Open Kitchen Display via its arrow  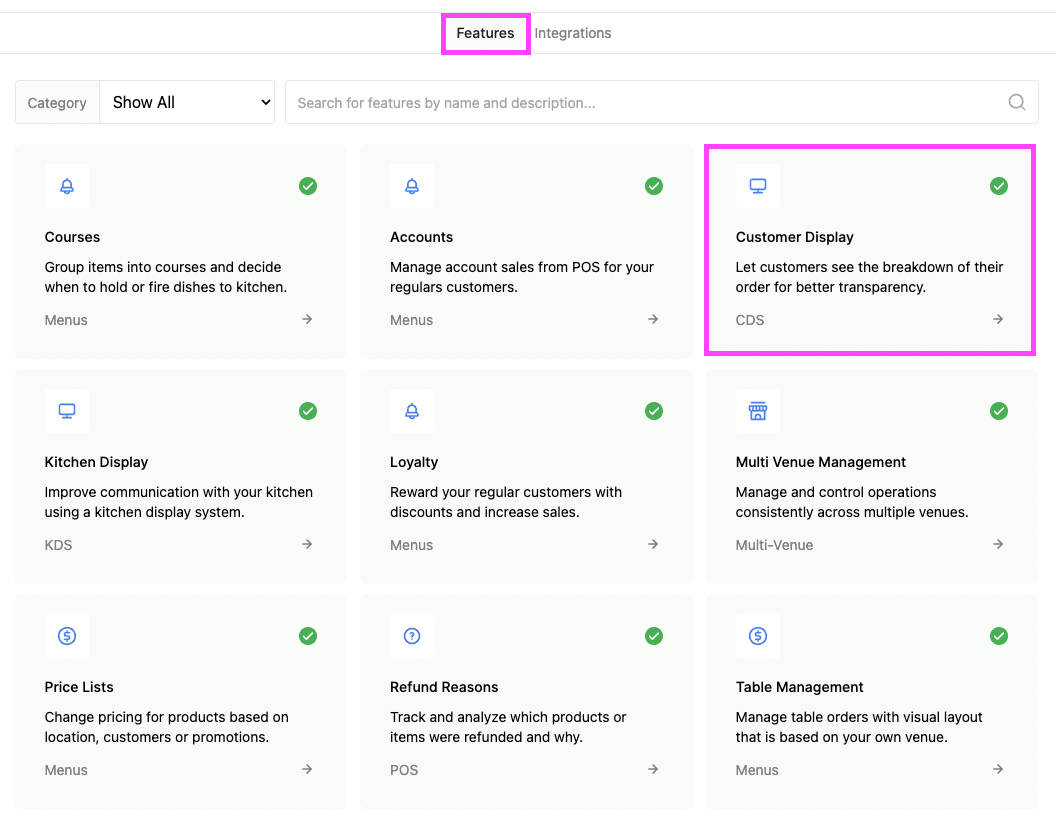coord(307,544)
